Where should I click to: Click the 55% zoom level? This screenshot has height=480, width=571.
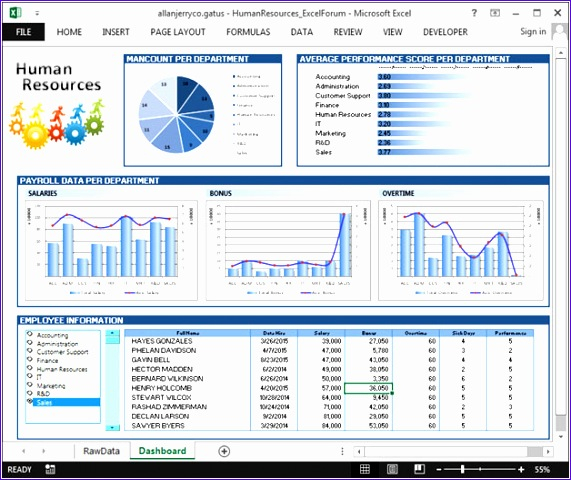coord(542,470)
